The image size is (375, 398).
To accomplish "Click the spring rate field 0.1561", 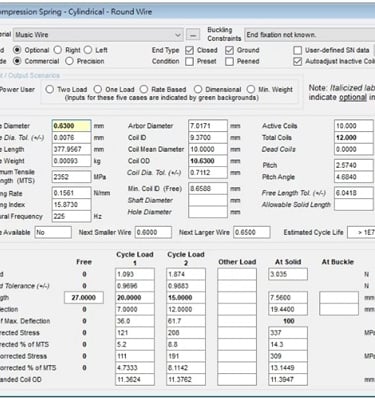I will (71, 193).
